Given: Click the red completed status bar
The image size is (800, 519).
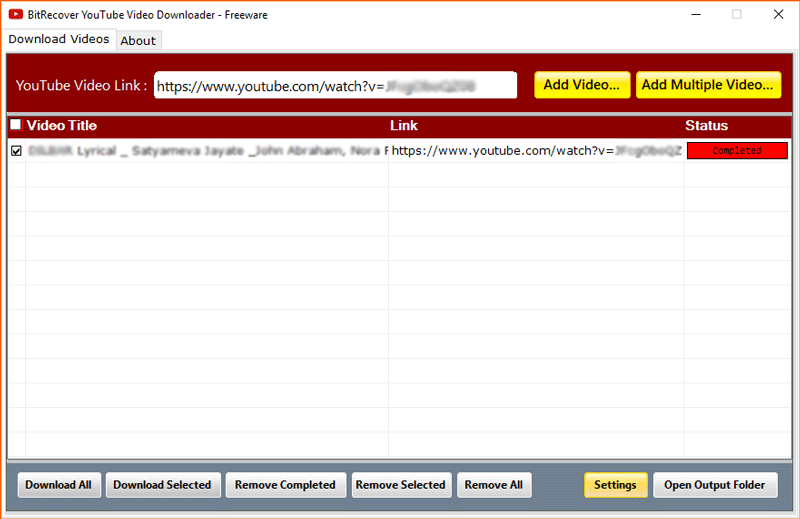Looking at the screenshot, I should click(737, 151).
